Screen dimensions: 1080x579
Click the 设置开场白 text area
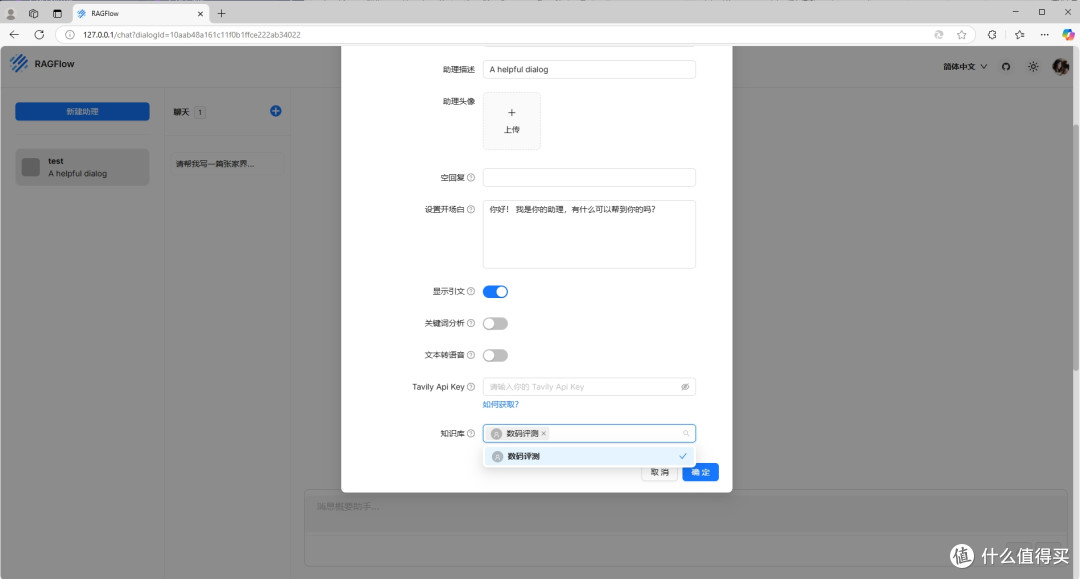(589, 234)
